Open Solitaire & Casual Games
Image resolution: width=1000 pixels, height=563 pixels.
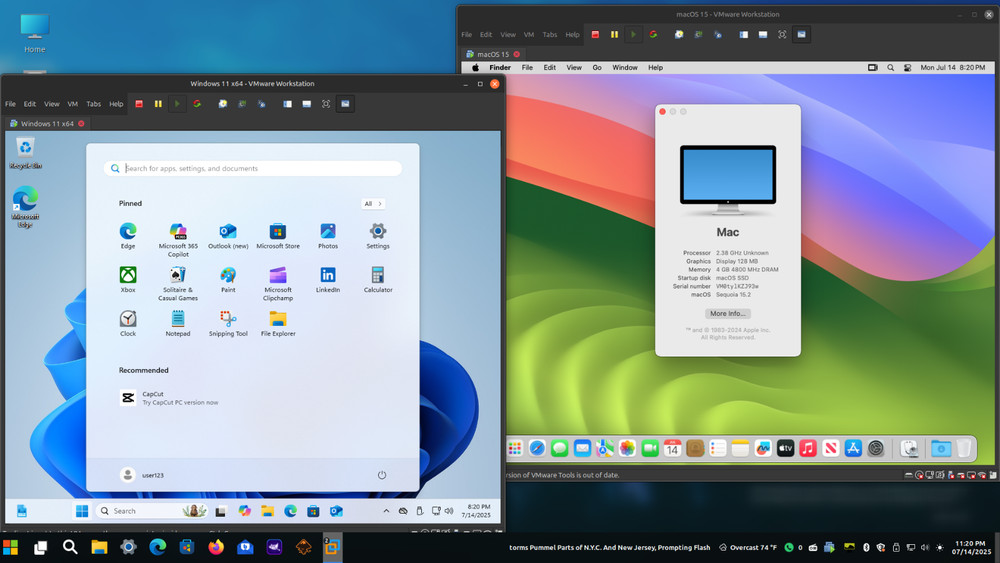coord(178,284)
